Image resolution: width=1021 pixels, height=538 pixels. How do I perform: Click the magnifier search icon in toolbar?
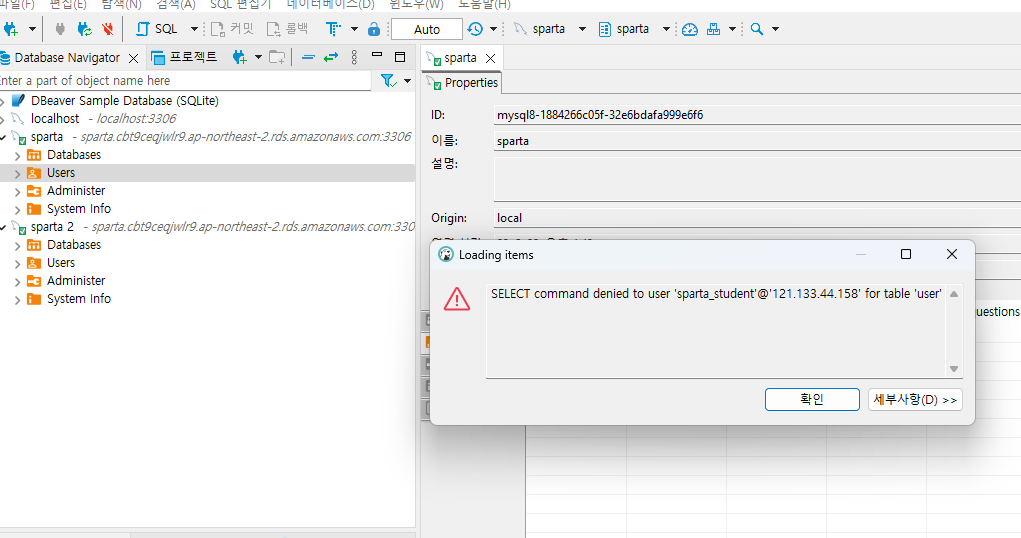757,29
